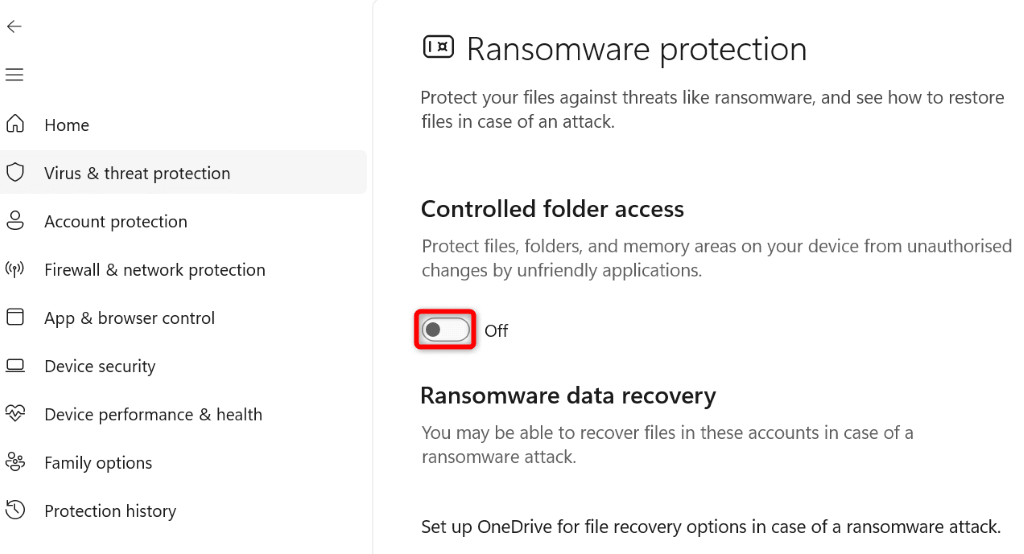This screenshot has width=1024, height=554.
Task: Click the Home house icon
Action: (x=15, y=124)
